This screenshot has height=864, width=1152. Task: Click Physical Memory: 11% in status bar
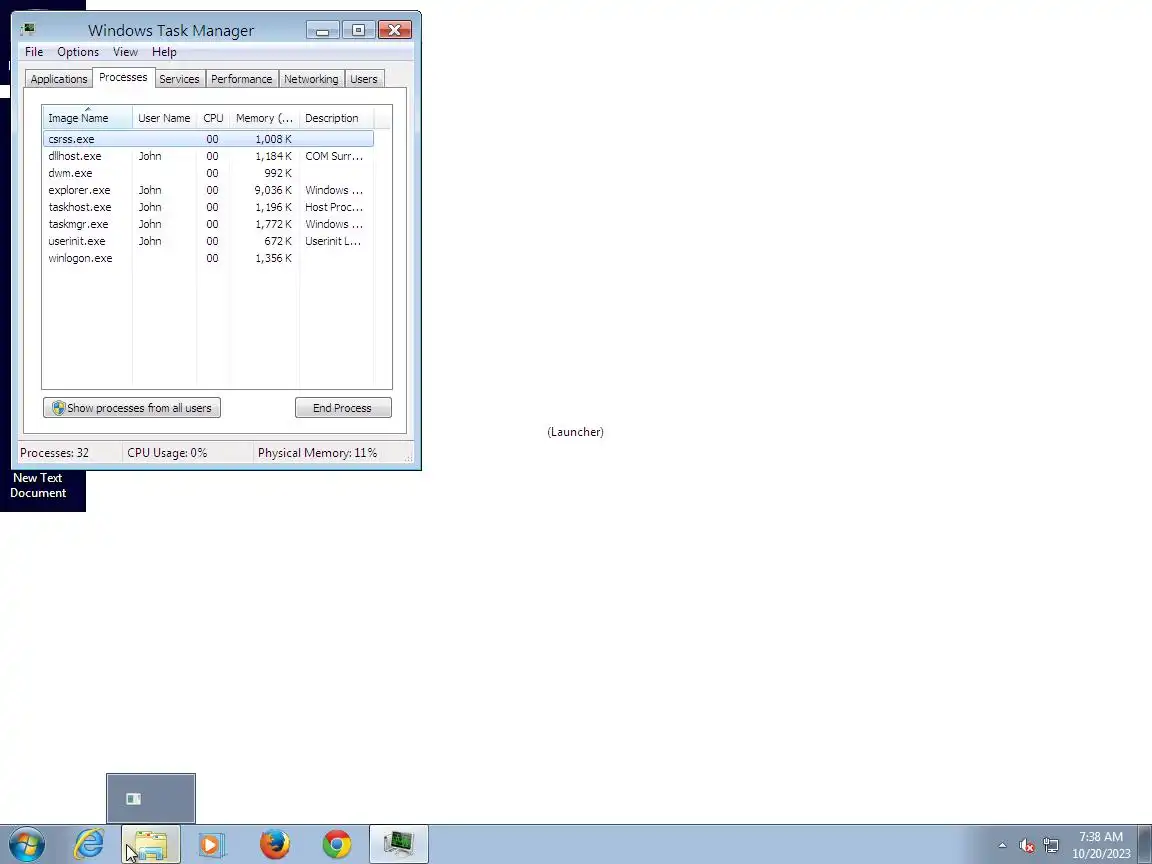(x=317, y=453)
